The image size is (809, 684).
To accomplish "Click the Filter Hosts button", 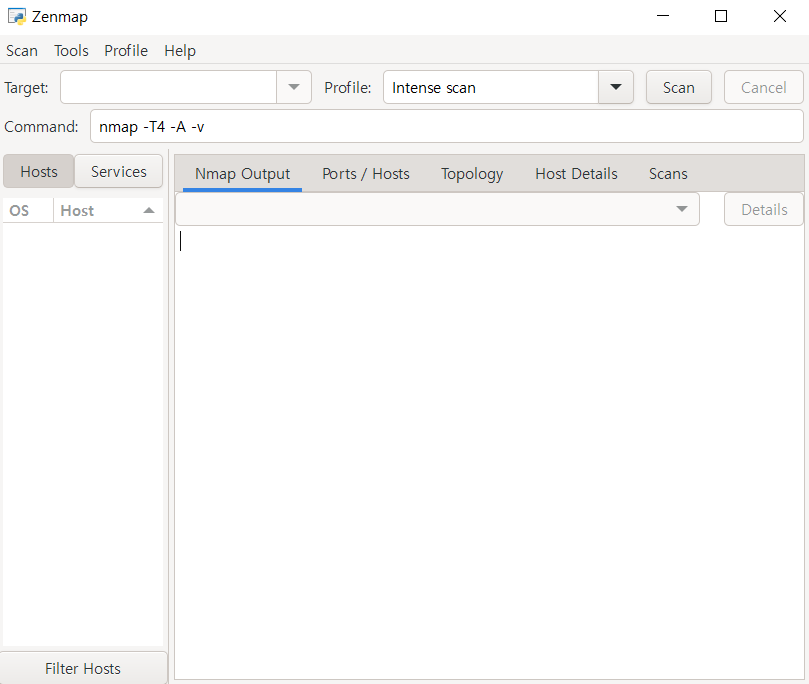I will (83, 669).
